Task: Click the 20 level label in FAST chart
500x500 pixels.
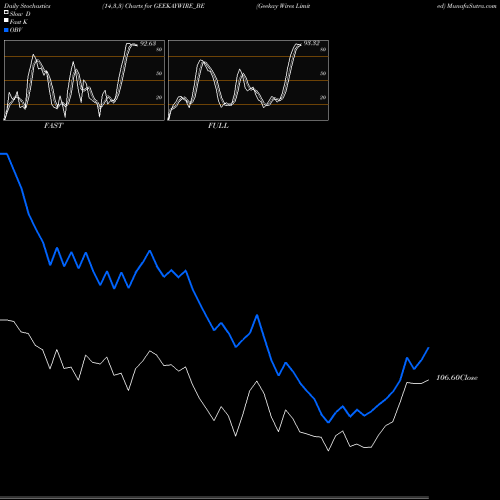Action: point(159,97)
